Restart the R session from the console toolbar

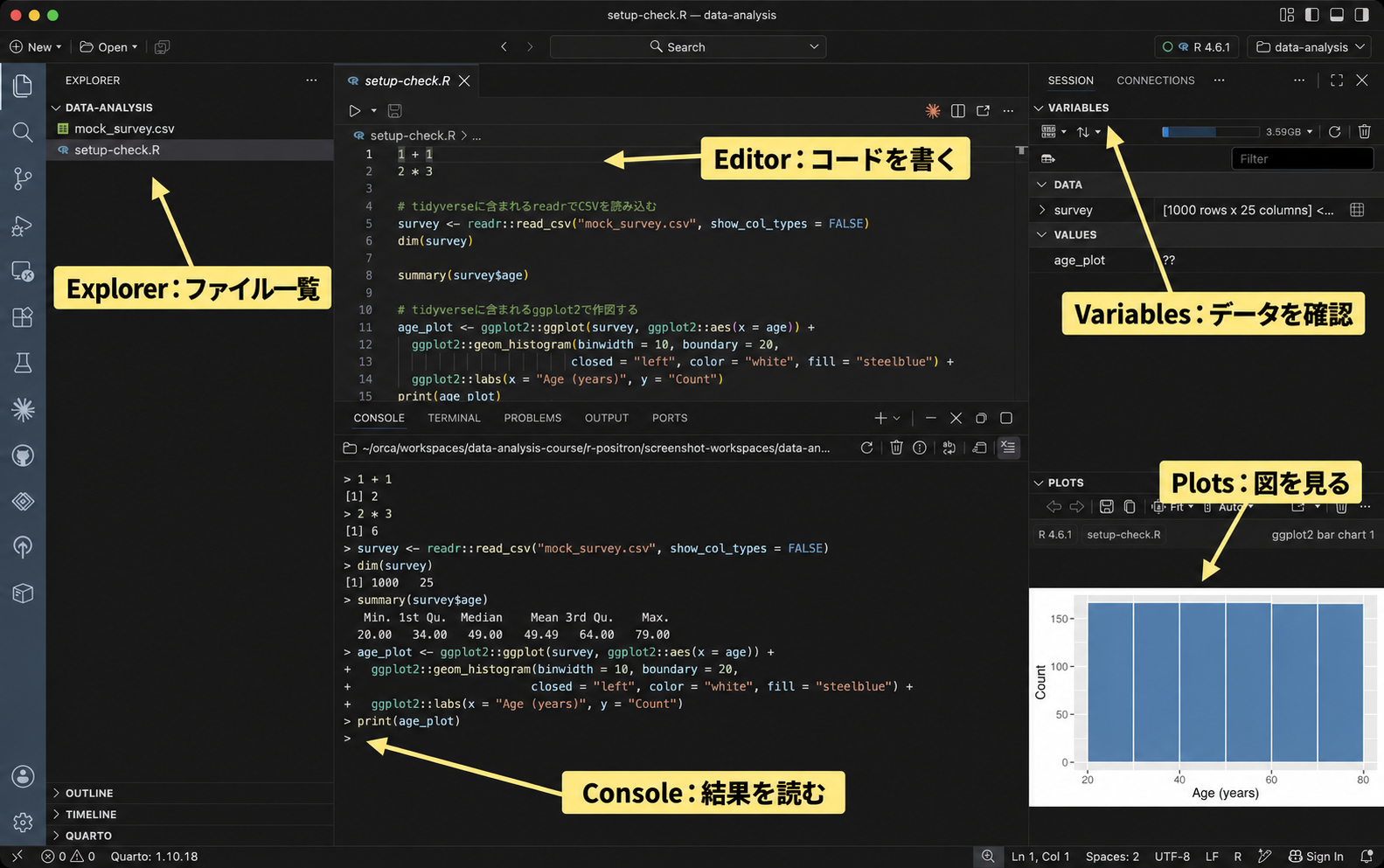866,448
